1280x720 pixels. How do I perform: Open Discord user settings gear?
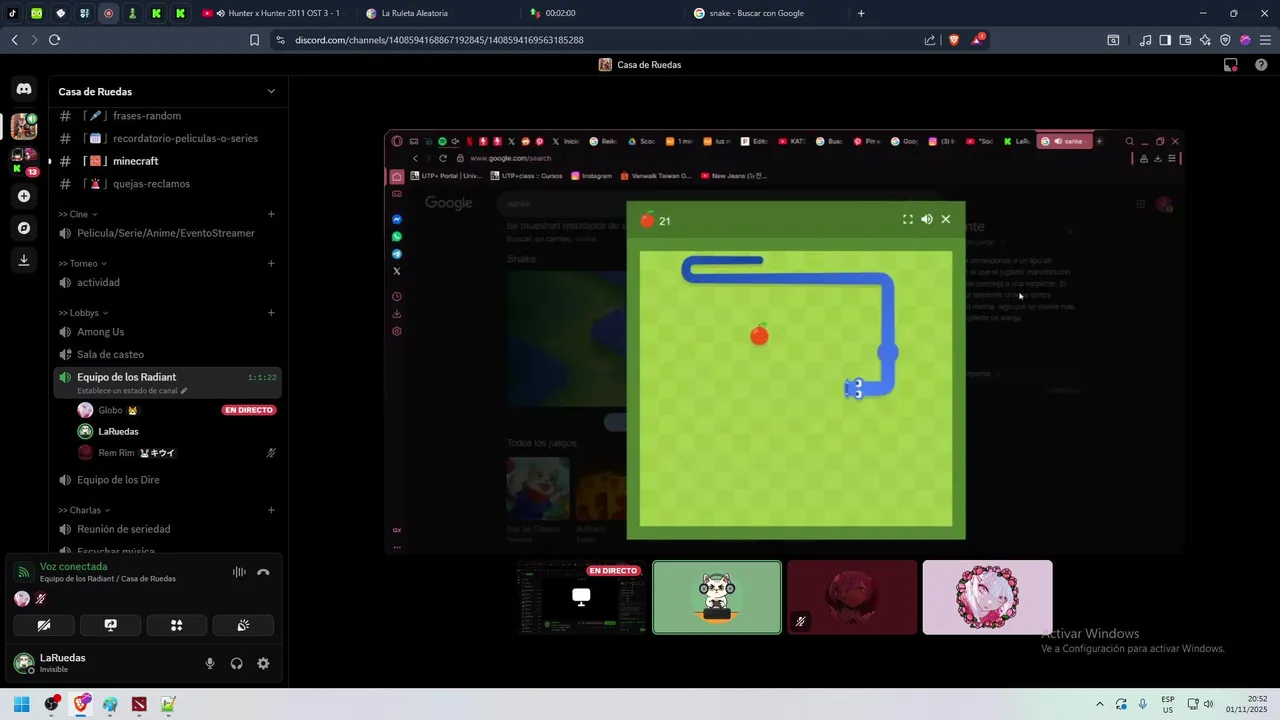click(x=263, y=663)
